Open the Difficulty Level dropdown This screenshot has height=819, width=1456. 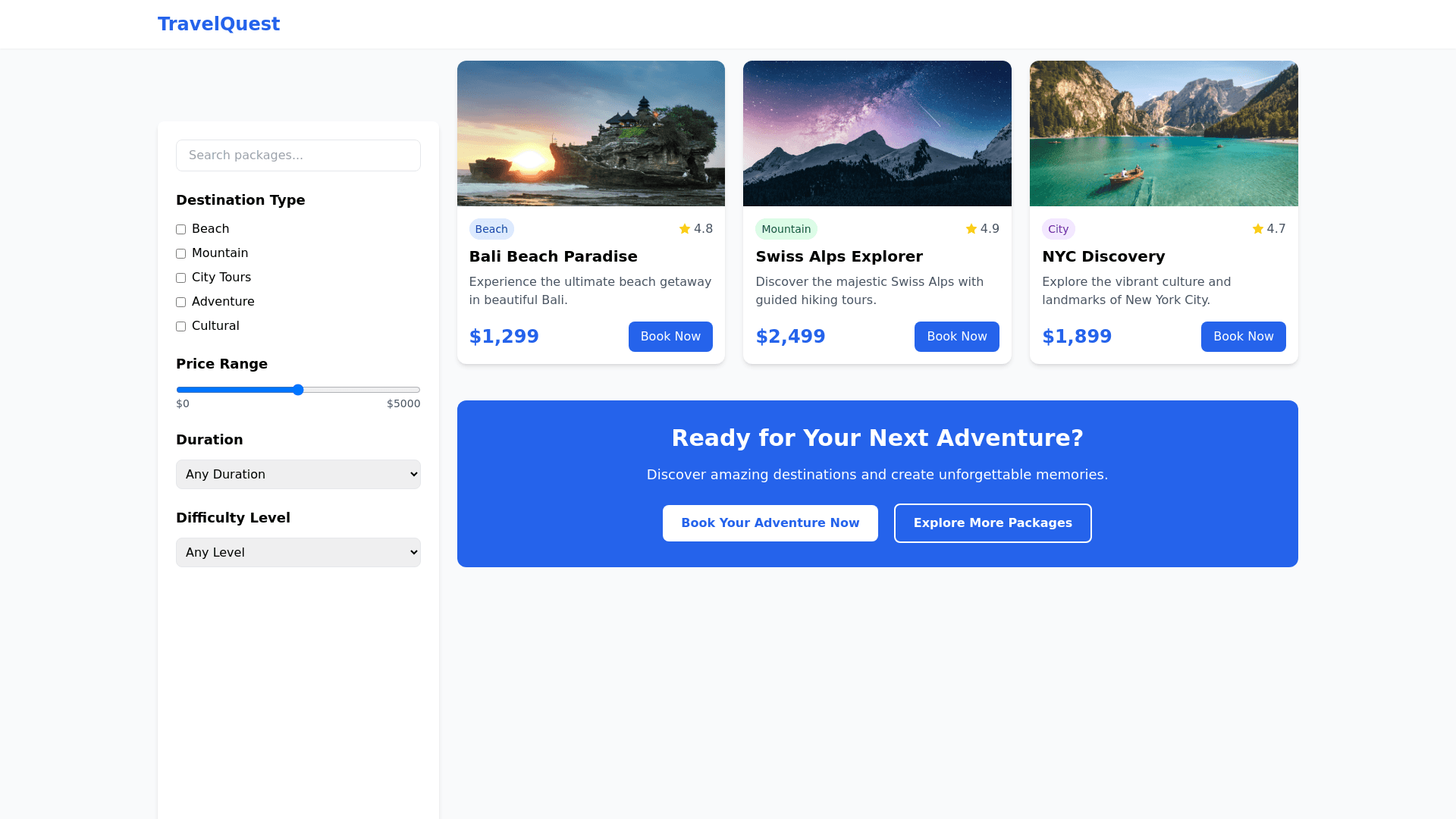point(298,552)
